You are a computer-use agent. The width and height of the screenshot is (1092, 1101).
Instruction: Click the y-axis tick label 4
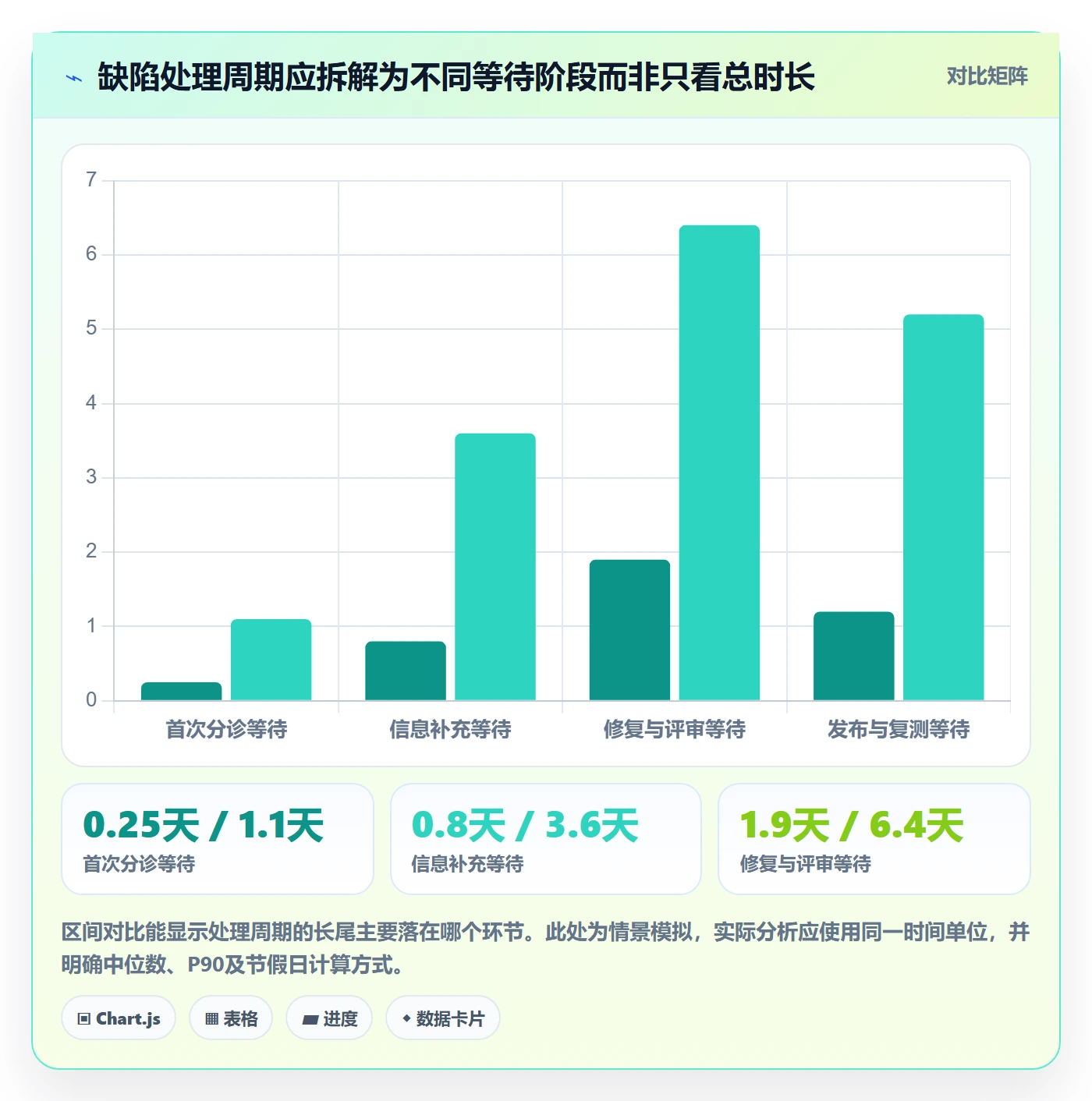[91, 403]
